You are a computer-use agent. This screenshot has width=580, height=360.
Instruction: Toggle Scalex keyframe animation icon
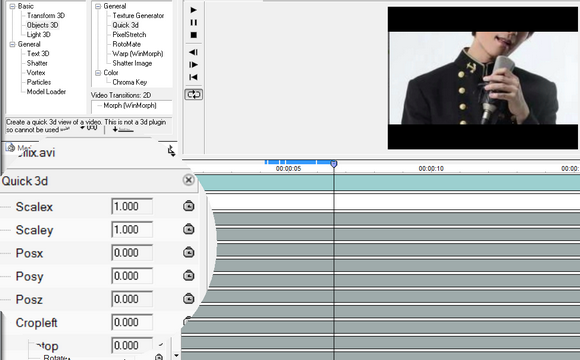tap(189, 206)
